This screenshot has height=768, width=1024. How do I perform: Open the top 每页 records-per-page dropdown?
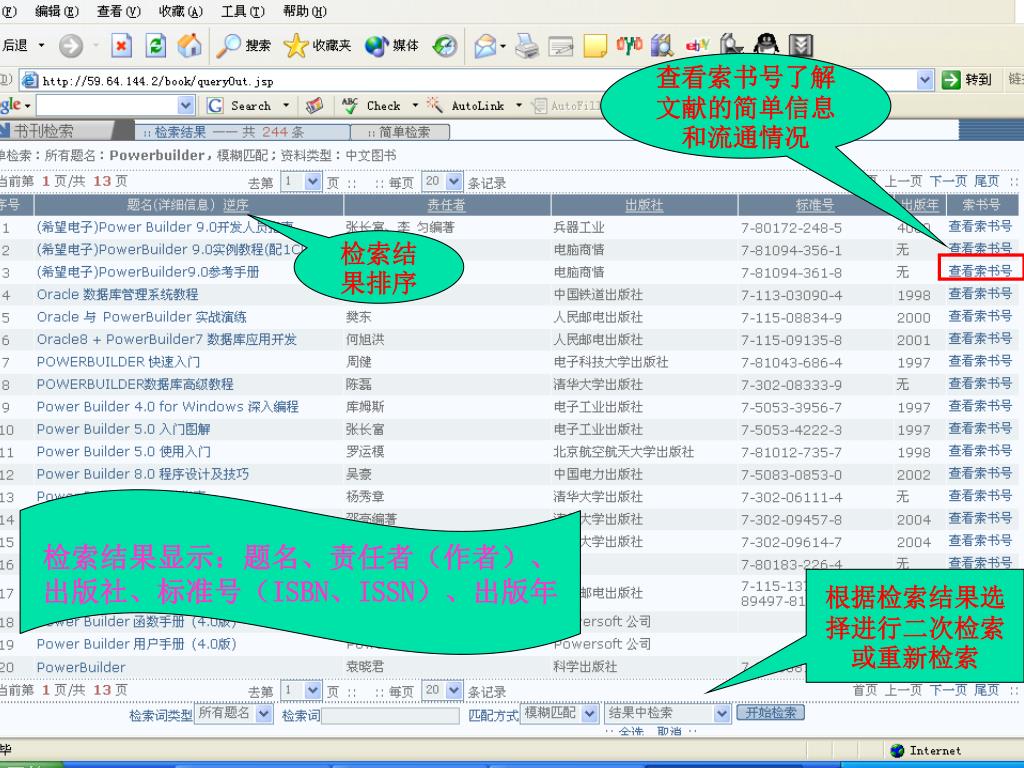click(x=454, y=182)
